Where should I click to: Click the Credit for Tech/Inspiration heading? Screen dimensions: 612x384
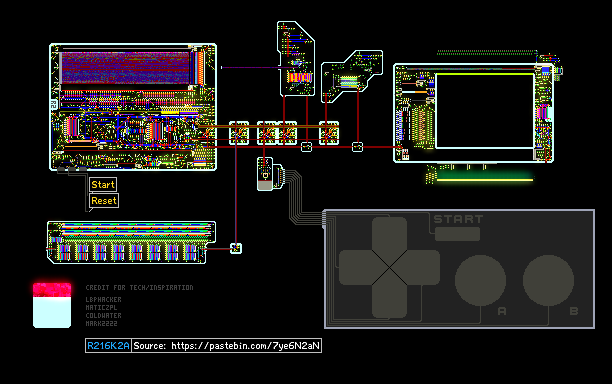coord(139,288)
